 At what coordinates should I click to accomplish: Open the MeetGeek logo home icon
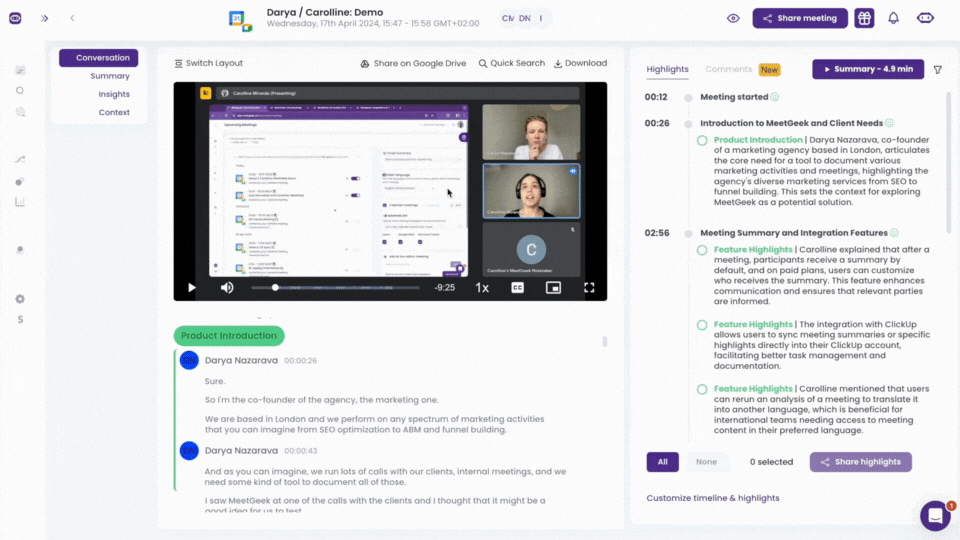tap(15, 18)
